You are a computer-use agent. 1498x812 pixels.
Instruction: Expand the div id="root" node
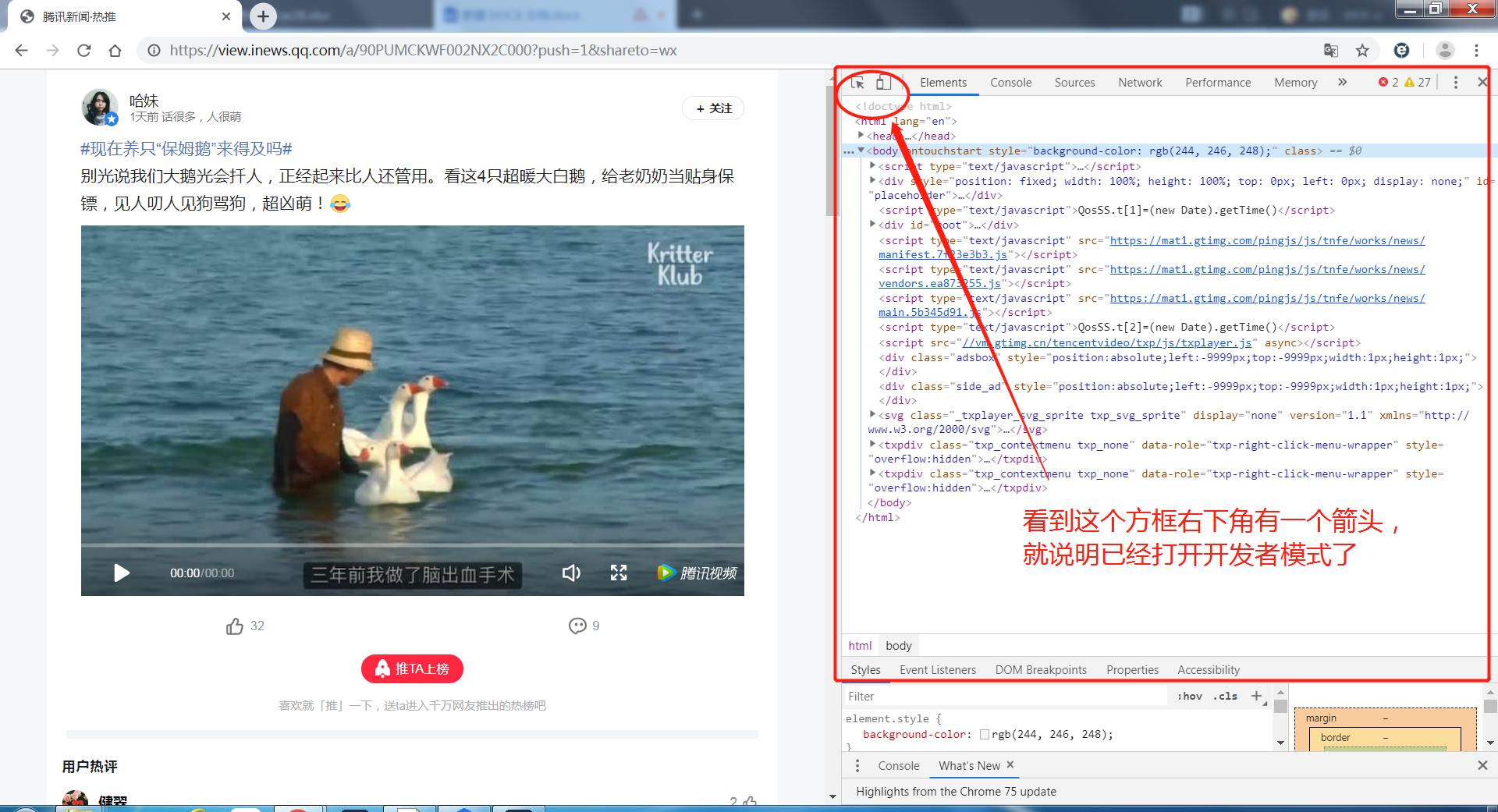click(873, 225)
